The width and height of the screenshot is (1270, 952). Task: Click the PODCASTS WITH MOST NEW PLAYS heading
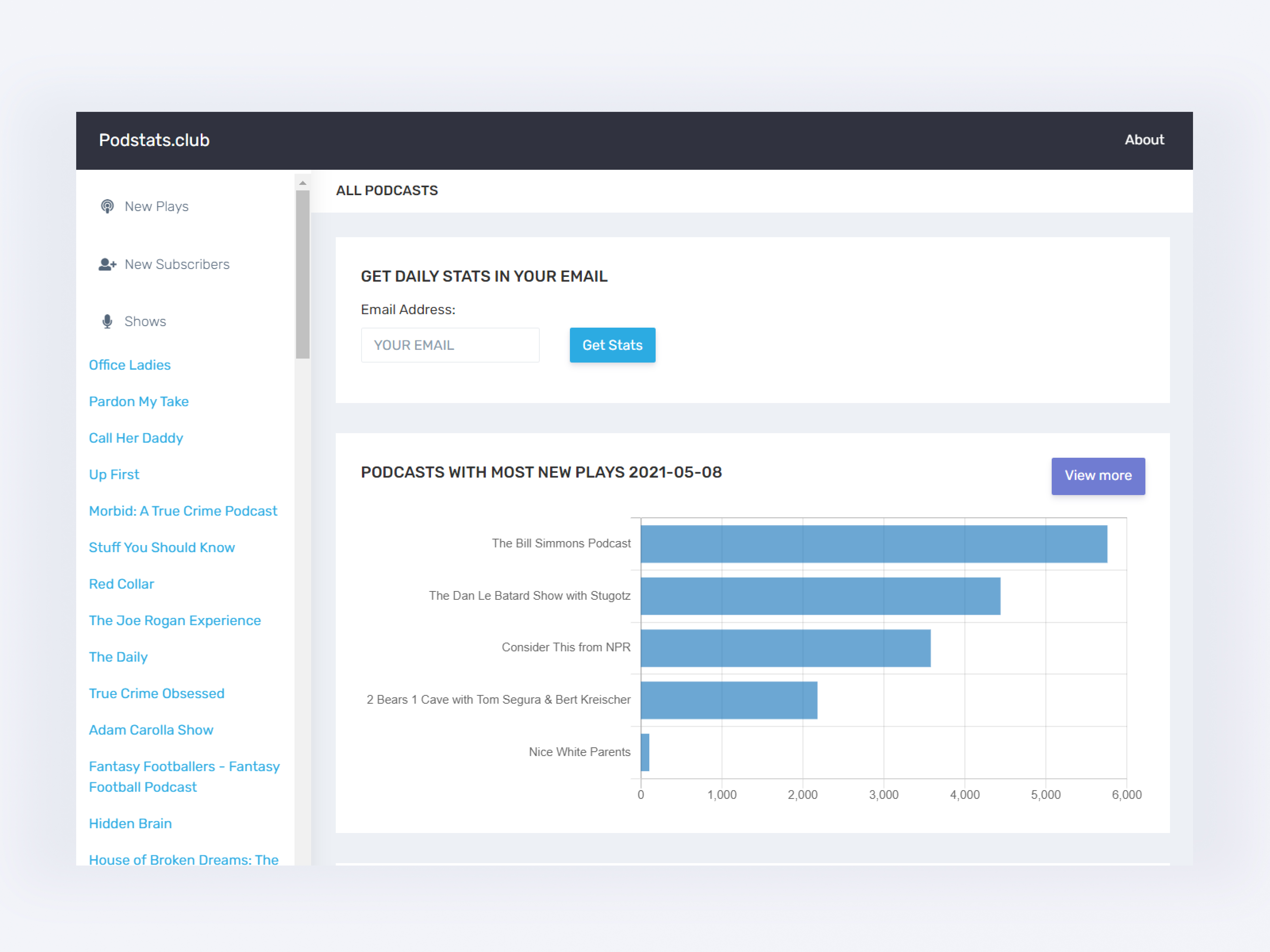tap(541, 472)
